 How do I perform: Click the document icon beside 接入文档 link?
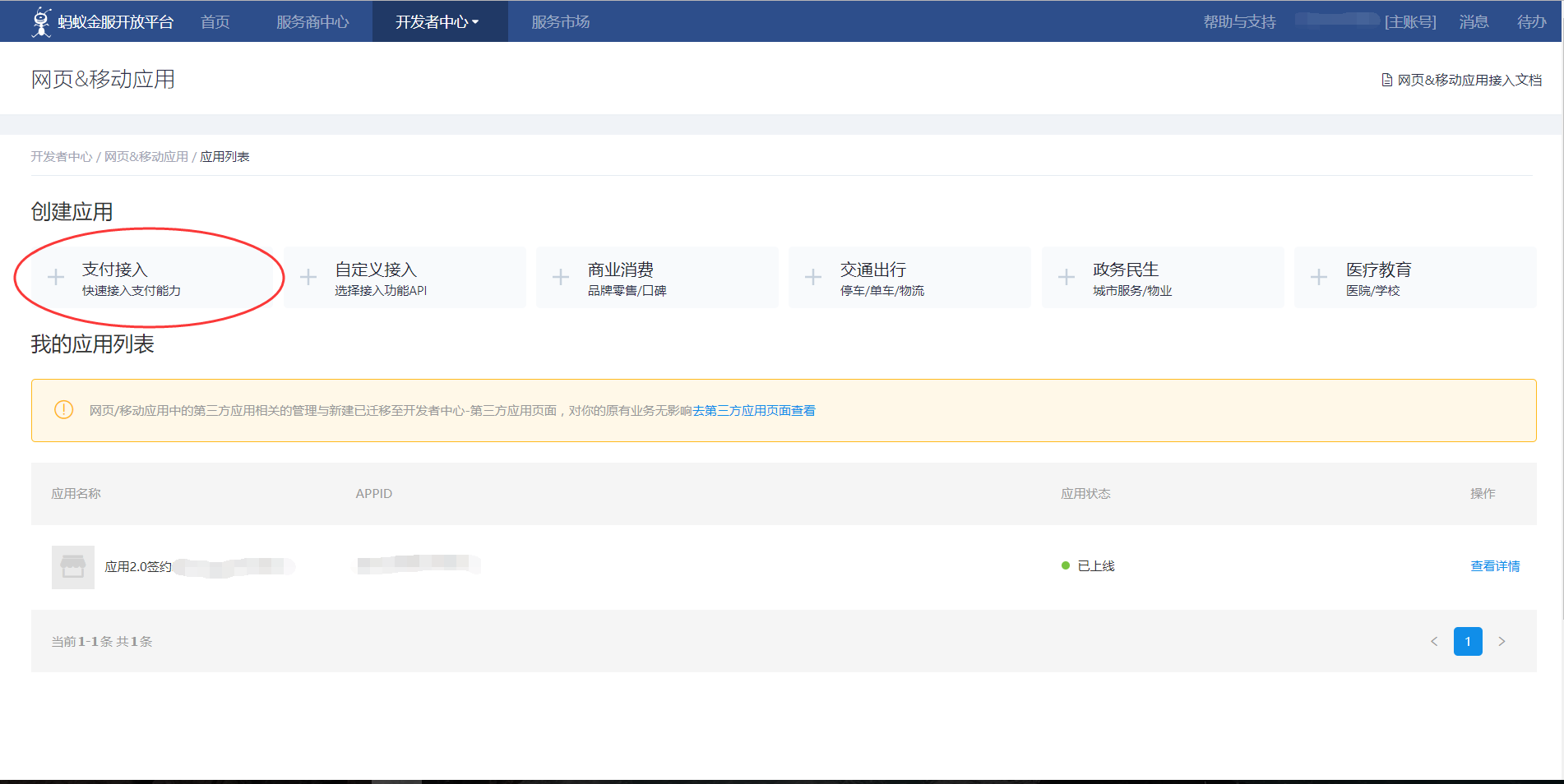(1387, 80)
